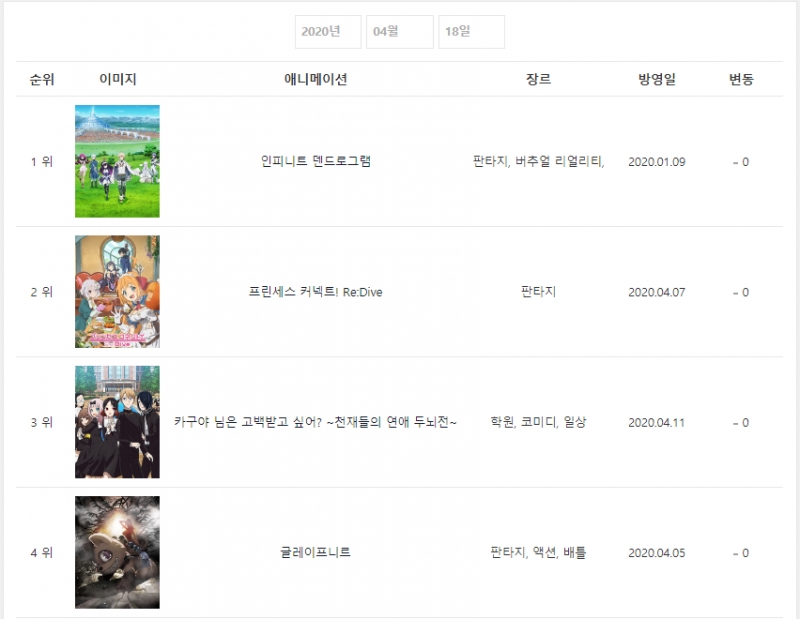
Task: Click the 판타지, 액션, 배틀 genre text
Action: click(x=538, y=552)
